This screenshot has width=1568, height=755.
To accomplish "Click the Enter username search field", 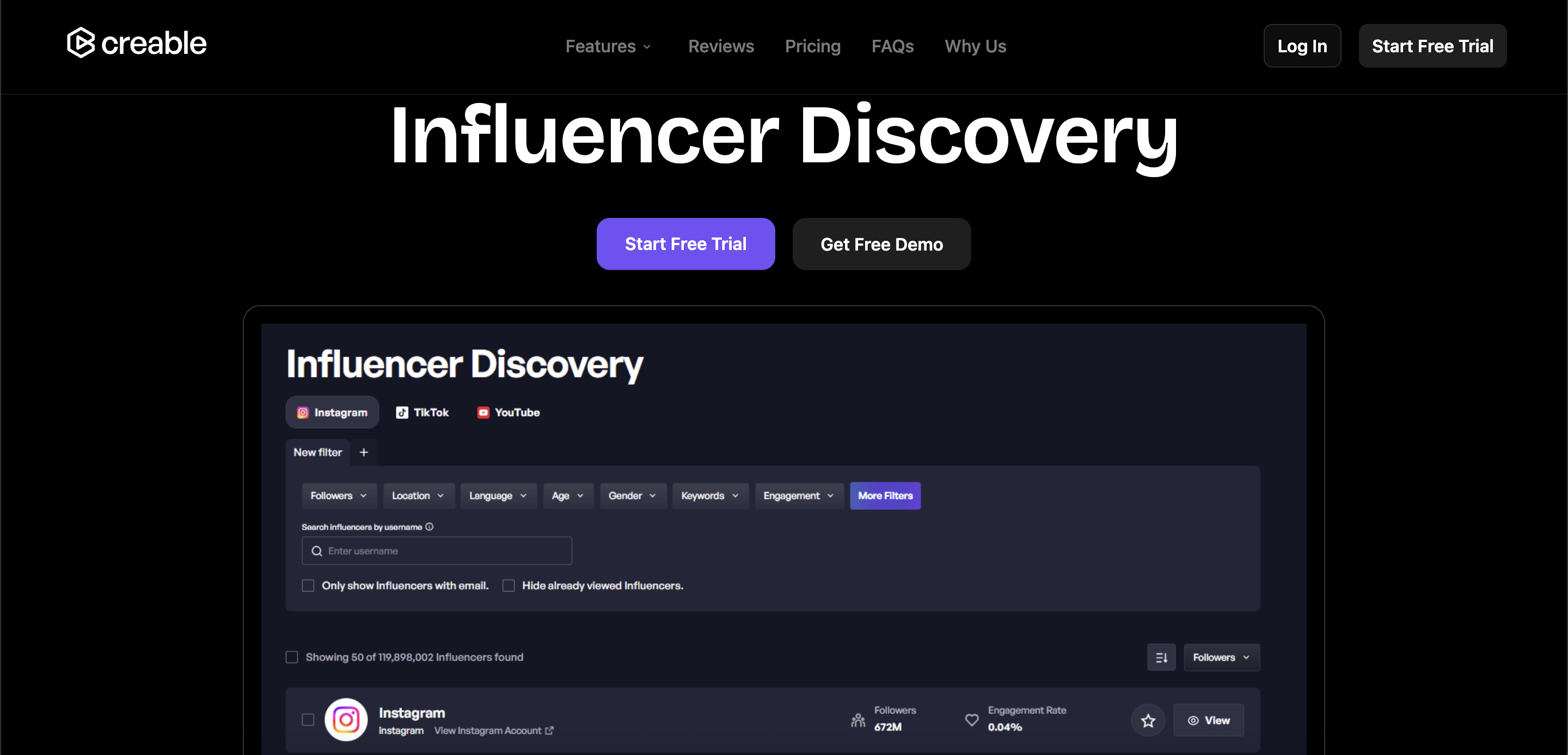I will [444, 551].
